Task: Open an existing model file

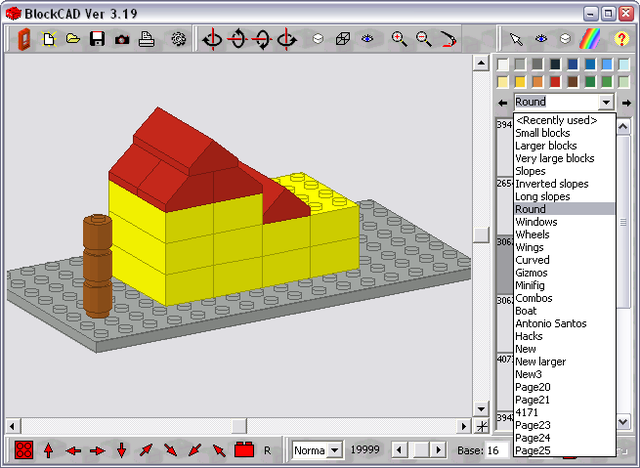Action: [x=73, y=39]
